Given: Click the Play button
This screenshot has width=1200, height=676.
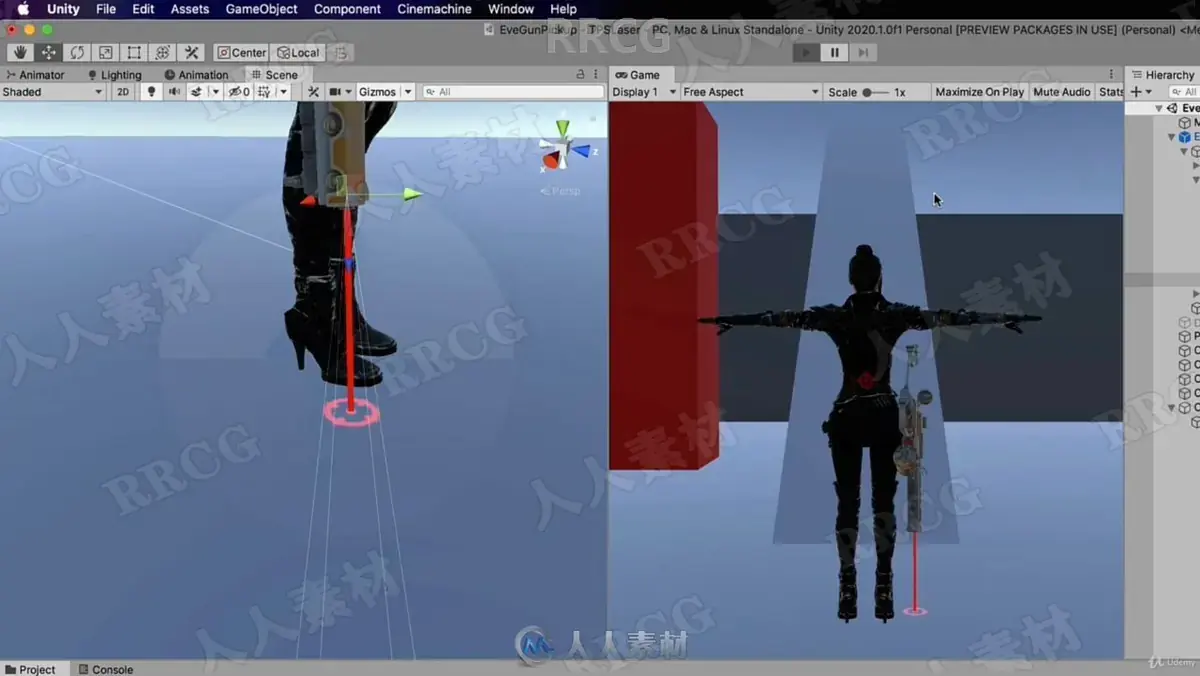Looking at the screenshot, I should (806, 52).
